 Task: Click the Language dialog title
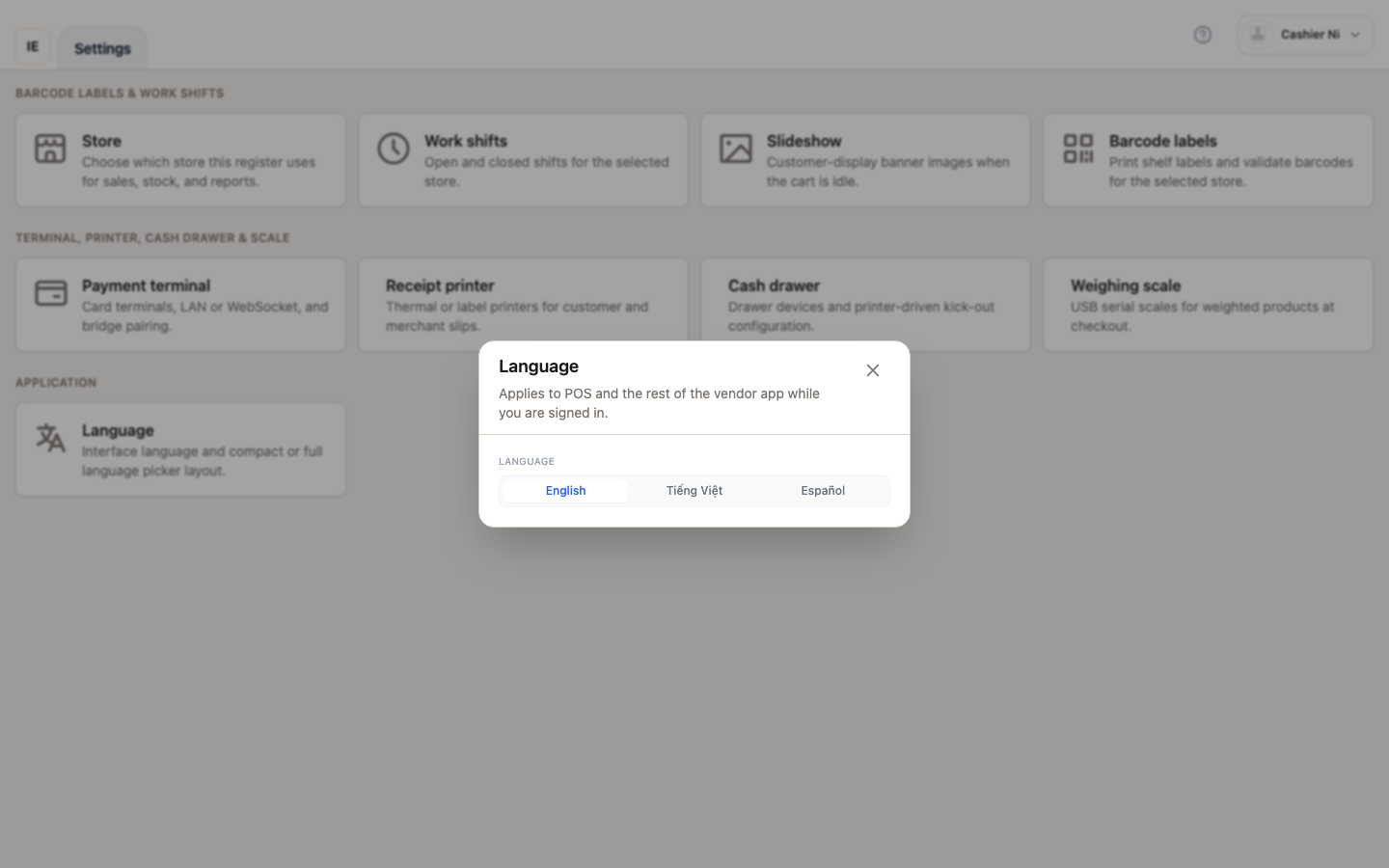point(538,366)
